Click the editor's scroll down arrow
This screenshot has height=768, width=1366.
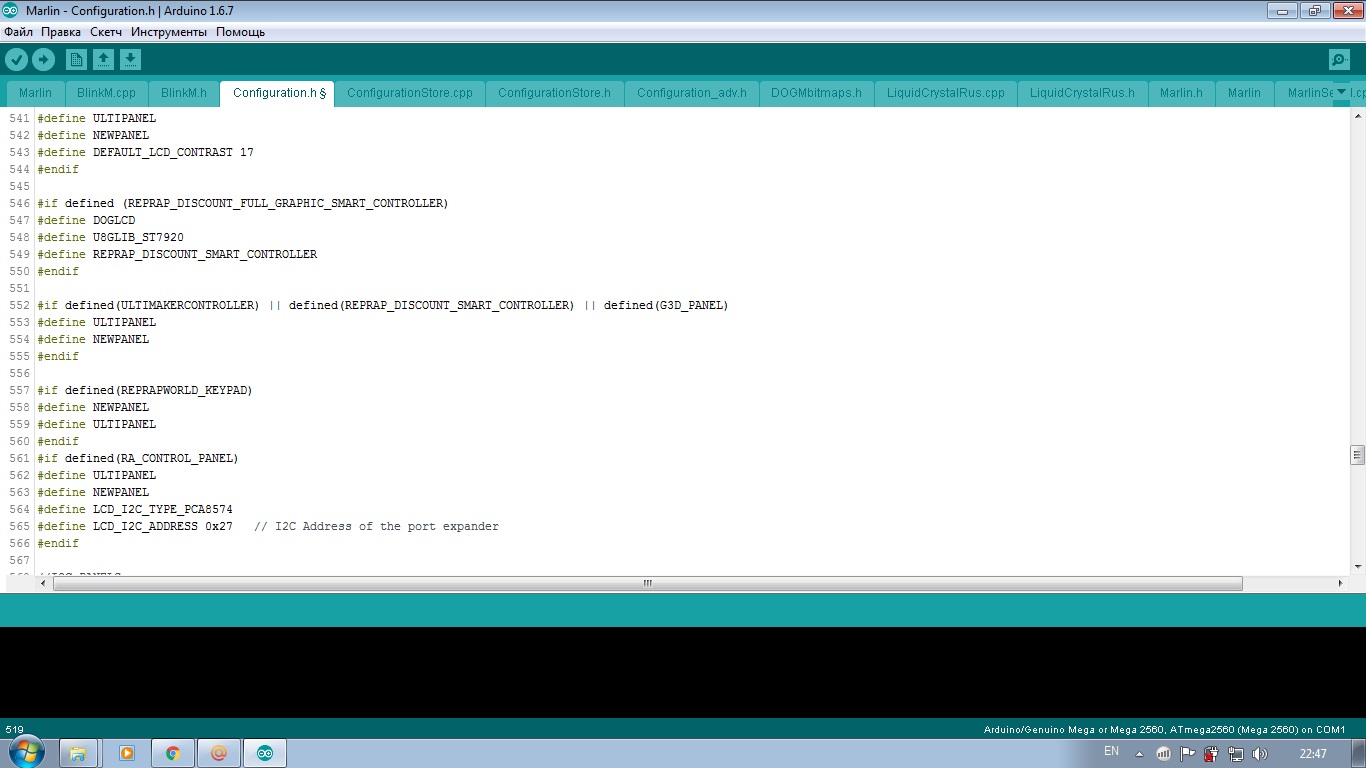tap(1357, 567)
